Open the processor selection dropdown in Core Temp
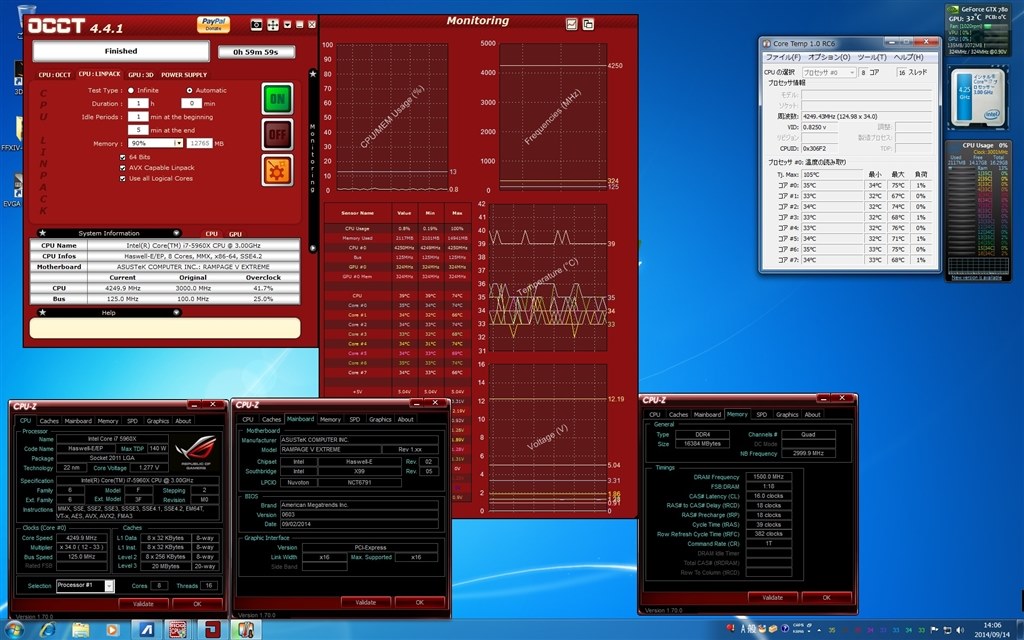1024x640 pixels. 853,72
